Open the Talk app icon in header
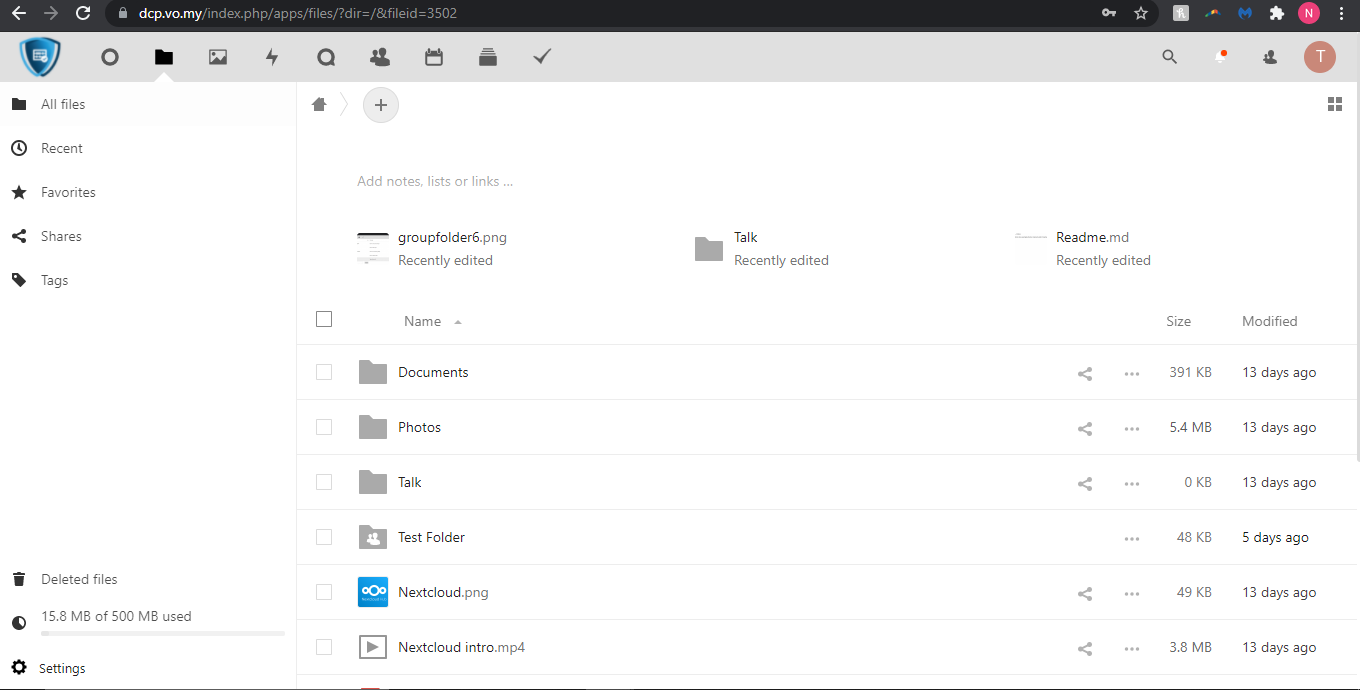1360x690 pixels. click(326, 57)
